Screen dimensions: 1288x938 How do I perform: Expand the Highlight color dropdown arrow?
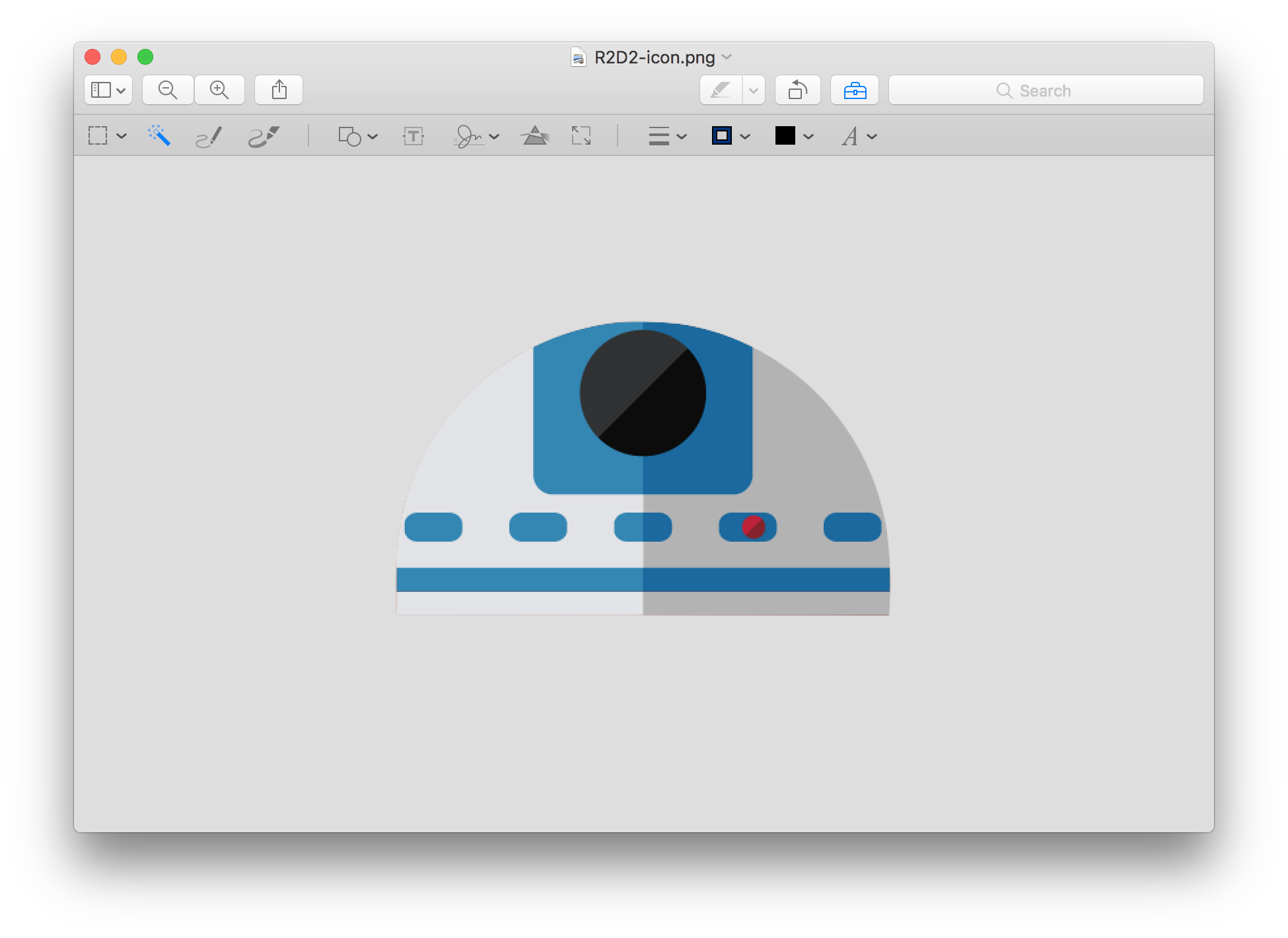(x=754, y=90)
